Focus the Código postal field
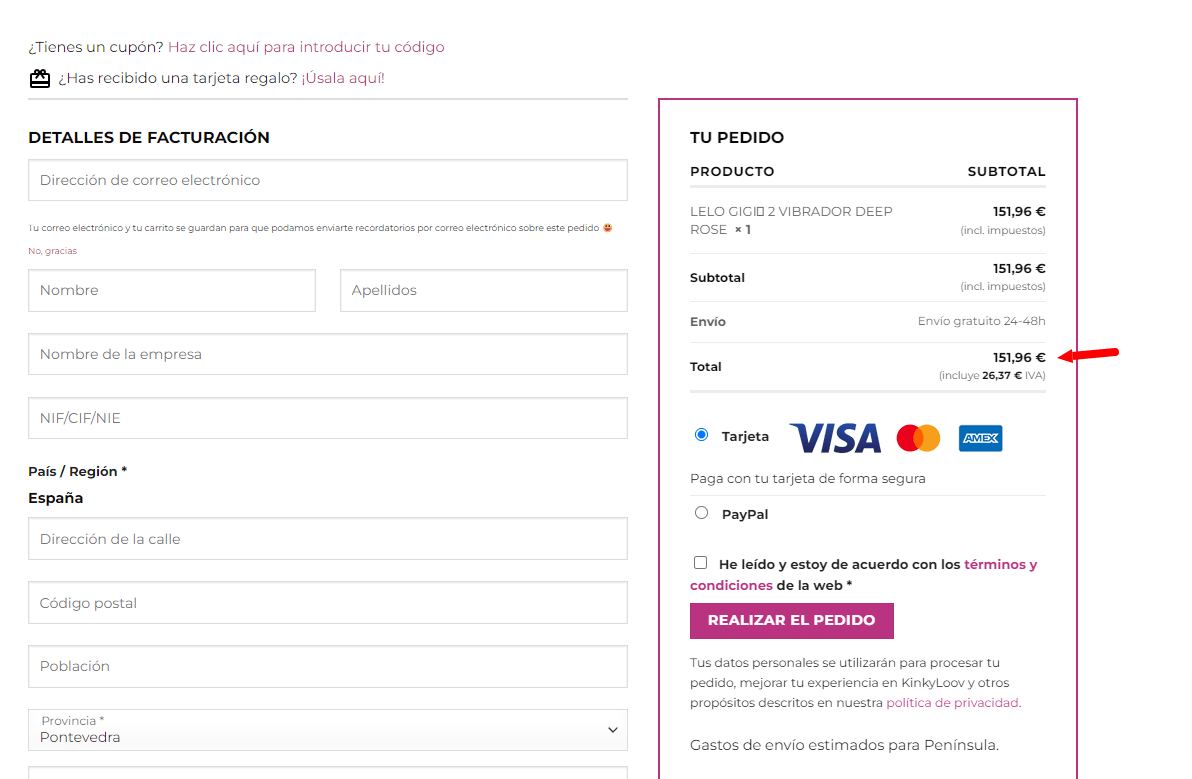The width and height of the screenshot is (1192, 779). 328,603
